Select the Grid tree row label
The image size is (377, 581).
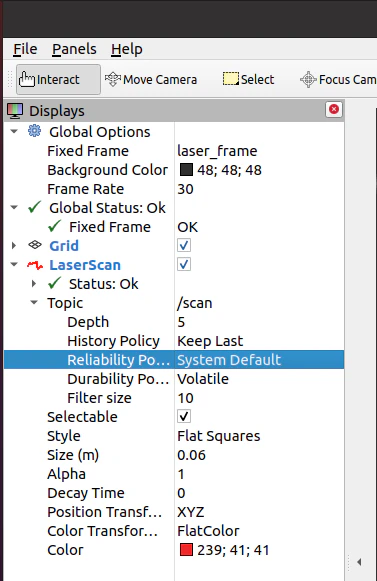[64, 246]
